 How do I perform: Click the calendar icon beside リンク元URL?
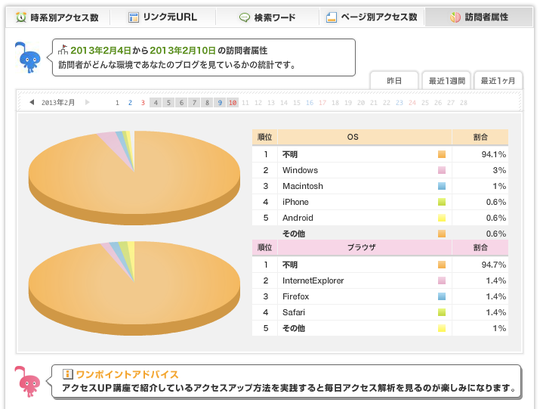(x=133, y=17)
